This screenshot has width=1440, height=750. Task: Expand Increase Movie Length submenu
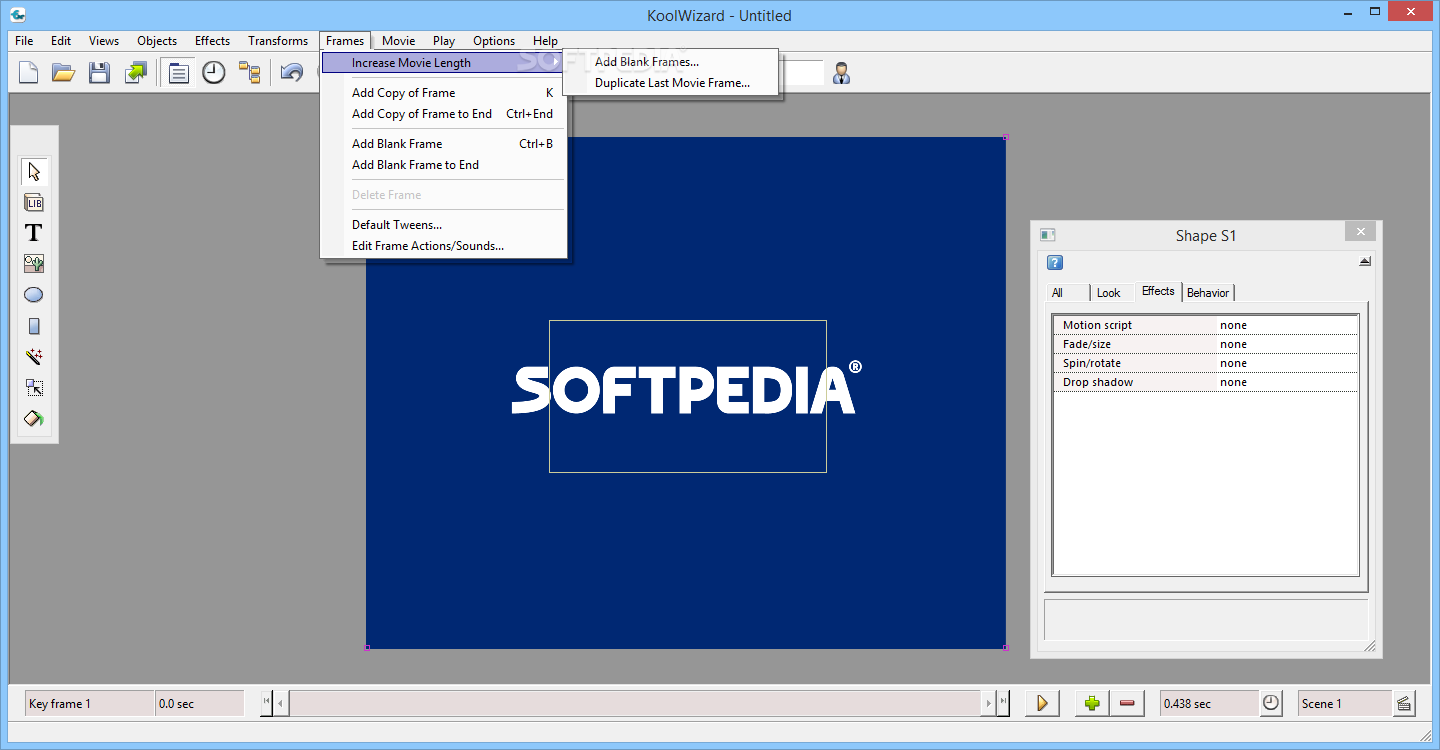point(443,63)
